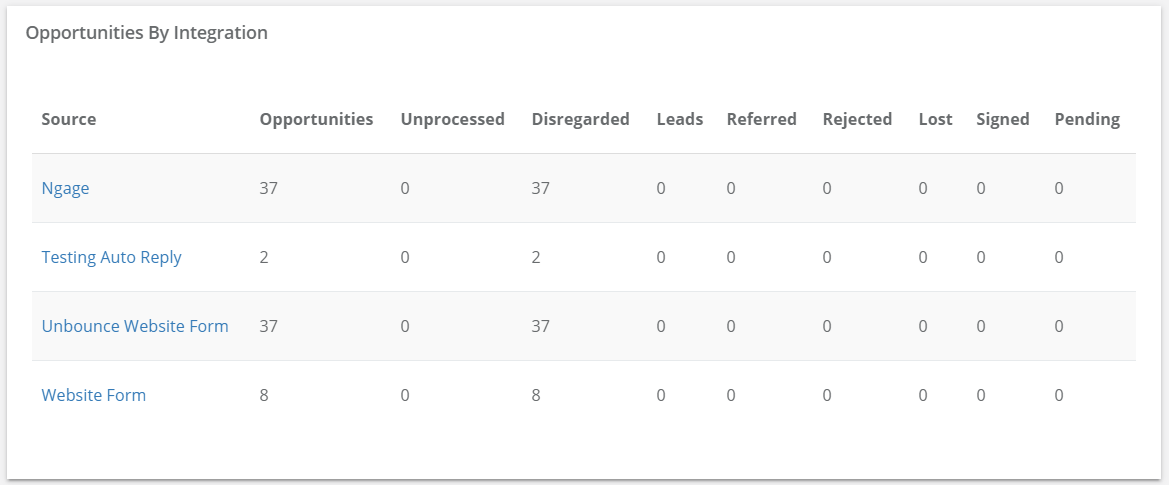Click the Opportunities By Integration title

pyautogui.click(x=147, y=33)
